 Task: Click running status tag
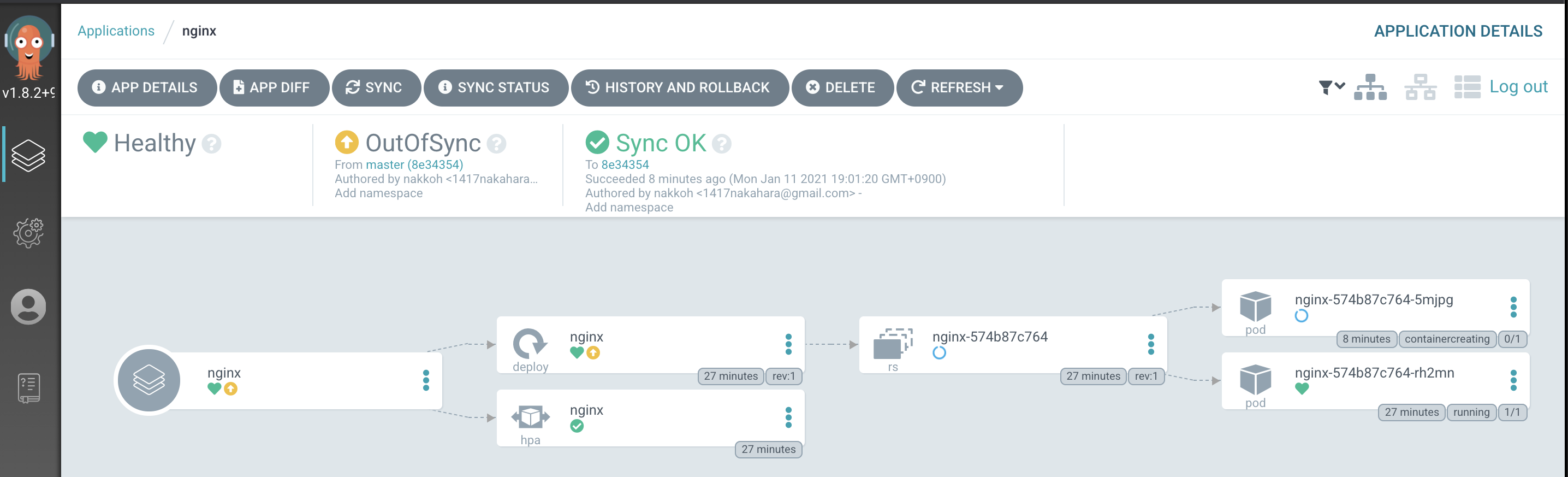pyautogui.click(x=1471, y=413)
